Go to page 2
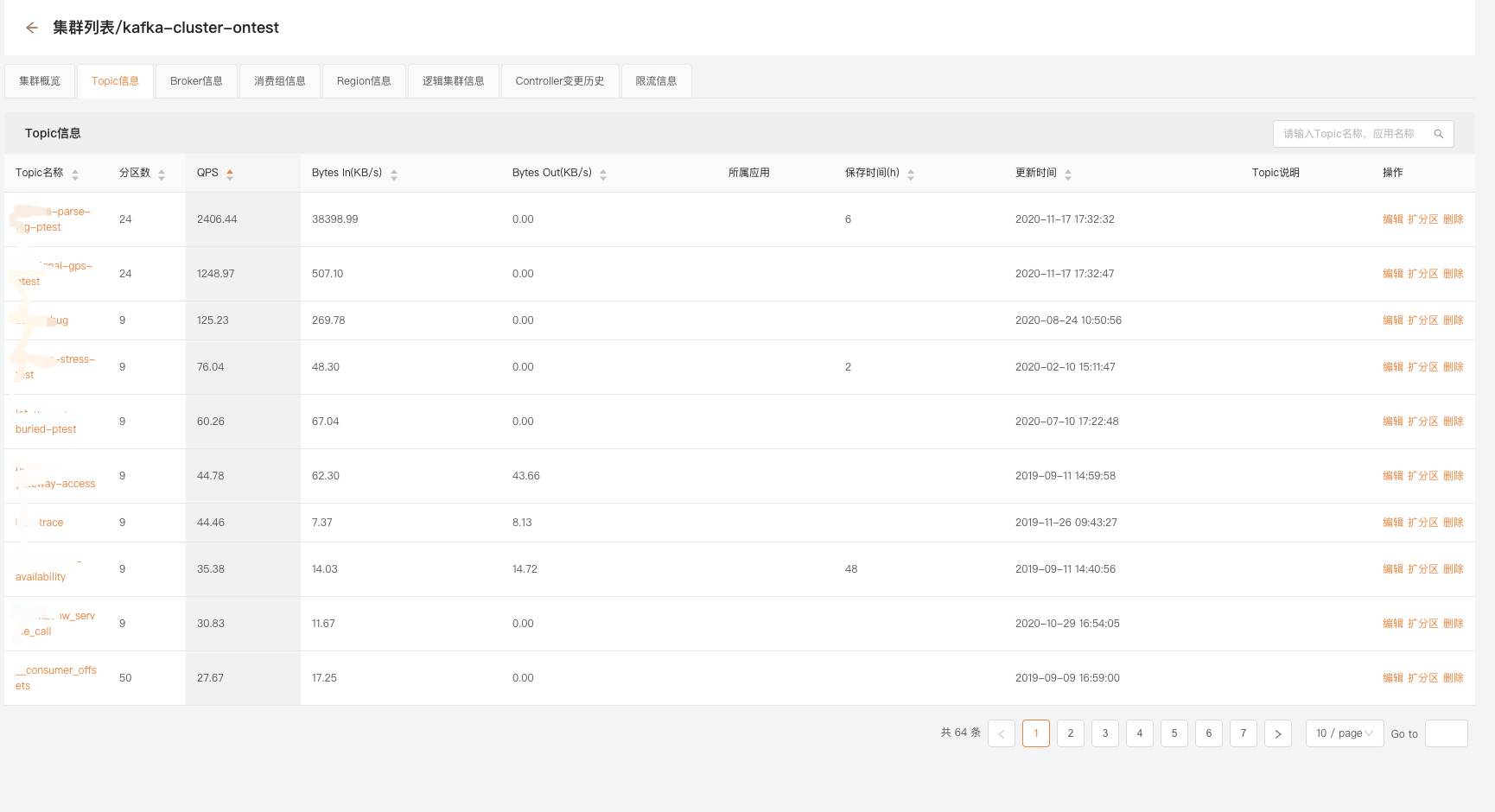 point(1071,733)
